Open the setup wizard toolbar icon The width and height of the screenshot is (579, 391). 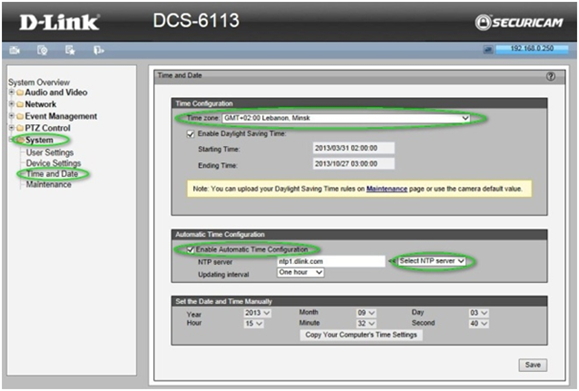[x=42, y=50]
